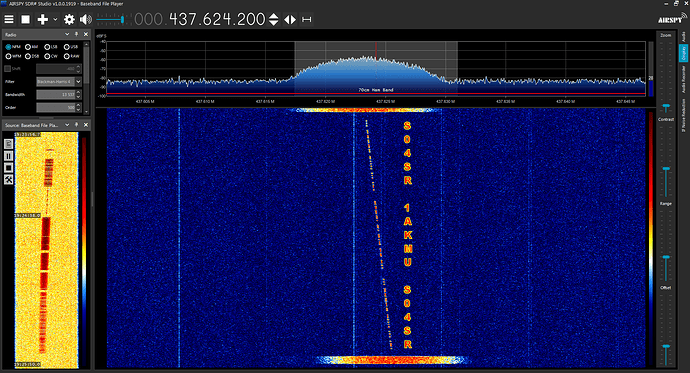The image size is (690, 373).
Task: Expand the arrow next to the plus icon
Action: pos(55,19)
